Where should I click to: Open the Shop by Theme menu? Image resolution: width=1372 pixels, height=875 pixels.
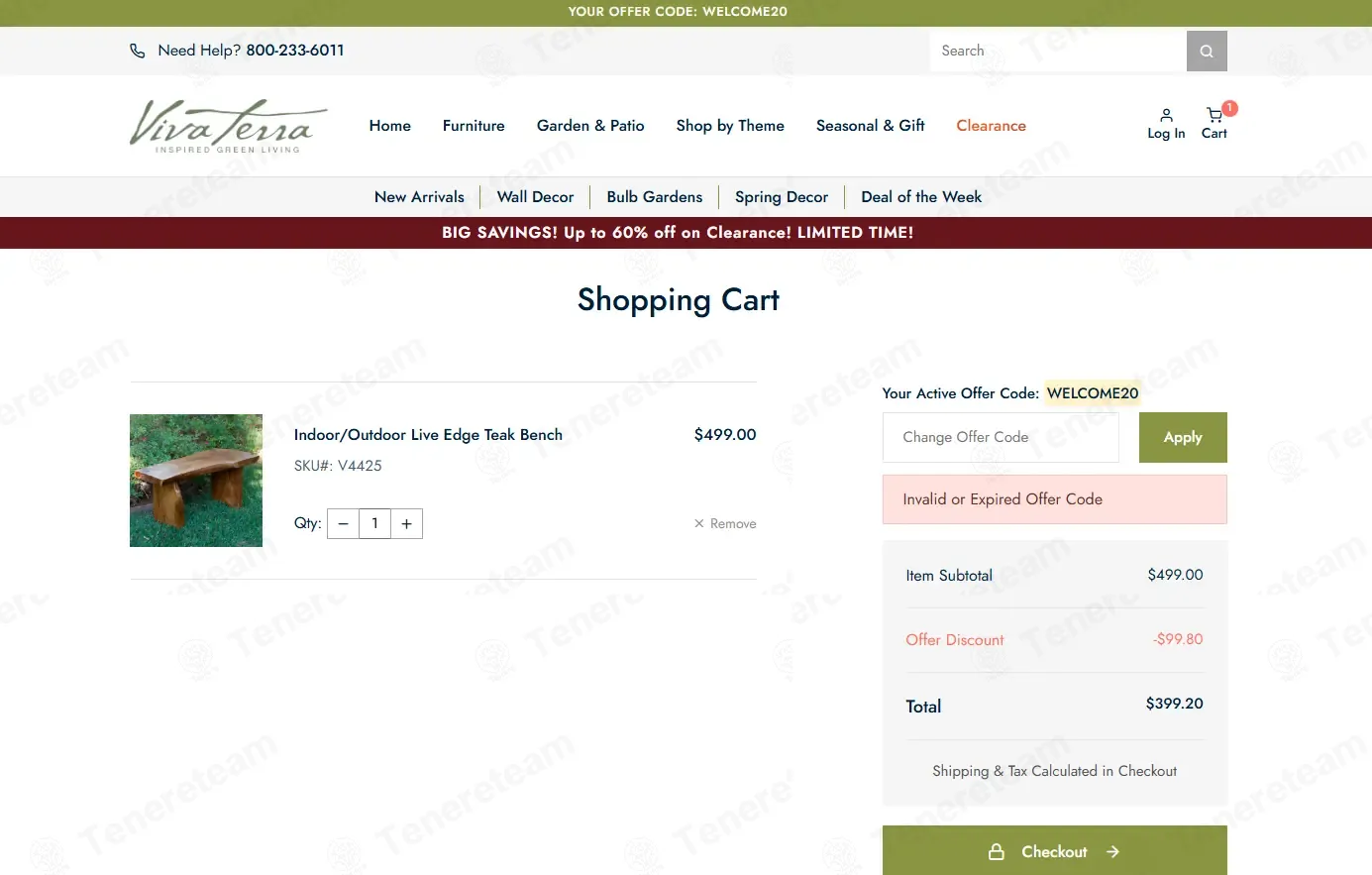[730, 126]
